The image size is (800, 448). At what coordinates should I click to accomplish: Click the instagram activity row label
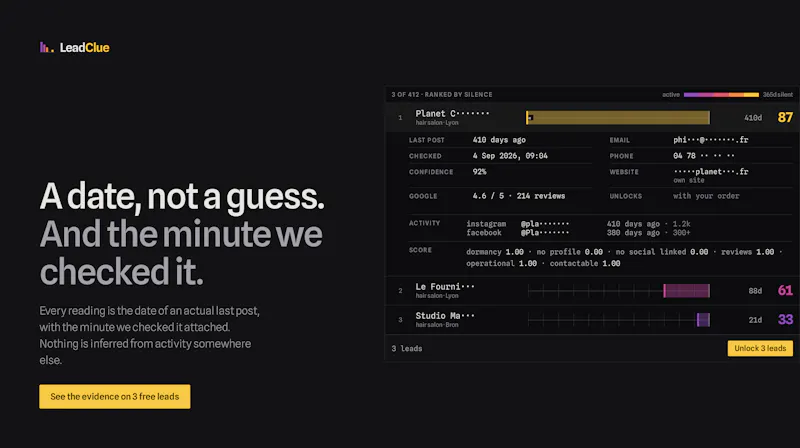tap(486, 224)
